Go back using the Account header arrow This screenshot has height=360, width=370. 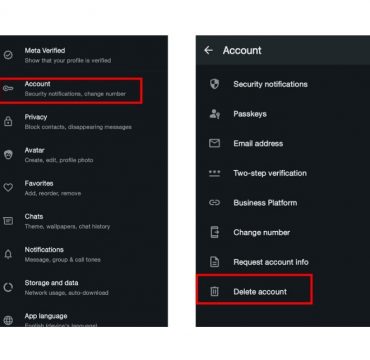(x=208, y=50)
